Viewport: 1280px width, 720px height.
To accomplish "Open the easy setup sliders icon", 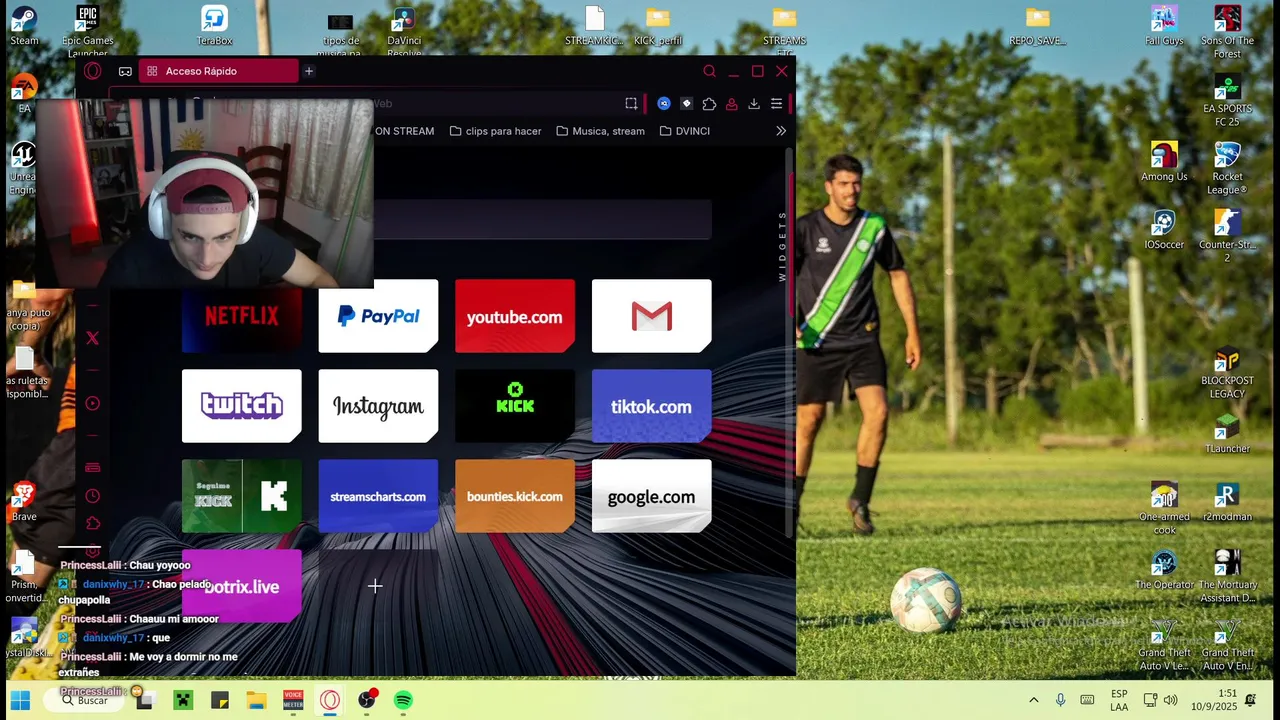I will coord(776,103).
